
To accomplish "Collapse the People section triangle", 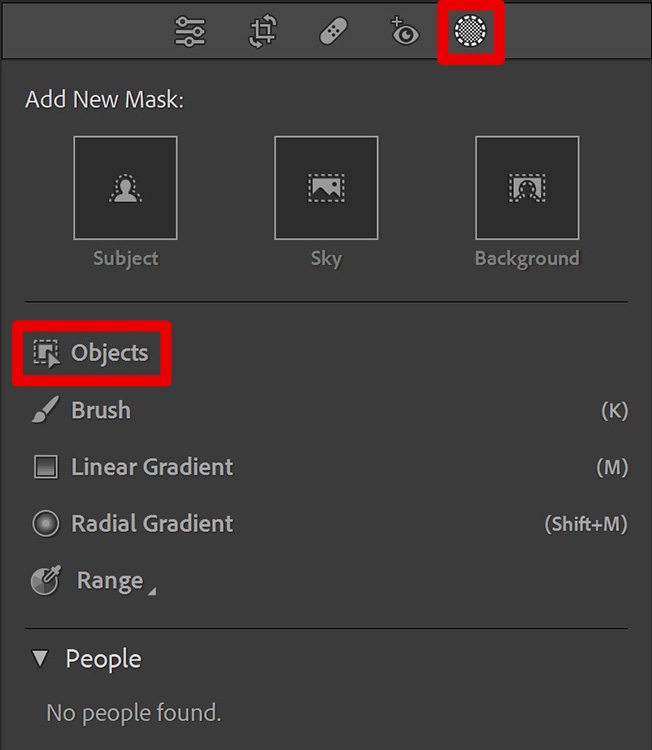I will pos(40,659).
